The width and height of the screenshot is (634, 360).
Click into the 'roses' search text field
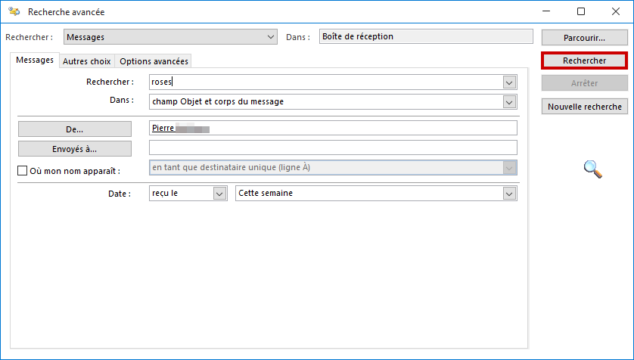[x=326, y=82]
